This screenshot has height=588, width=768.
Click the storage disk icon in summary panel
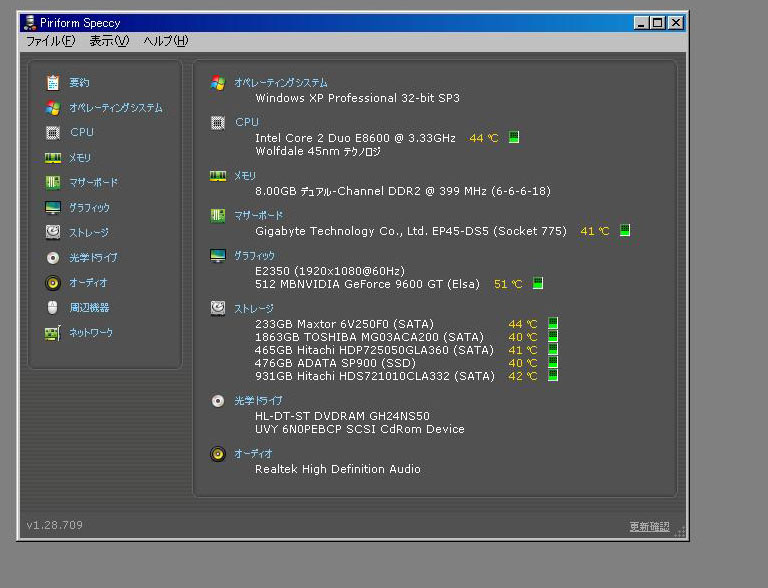(x=218, y=308)
